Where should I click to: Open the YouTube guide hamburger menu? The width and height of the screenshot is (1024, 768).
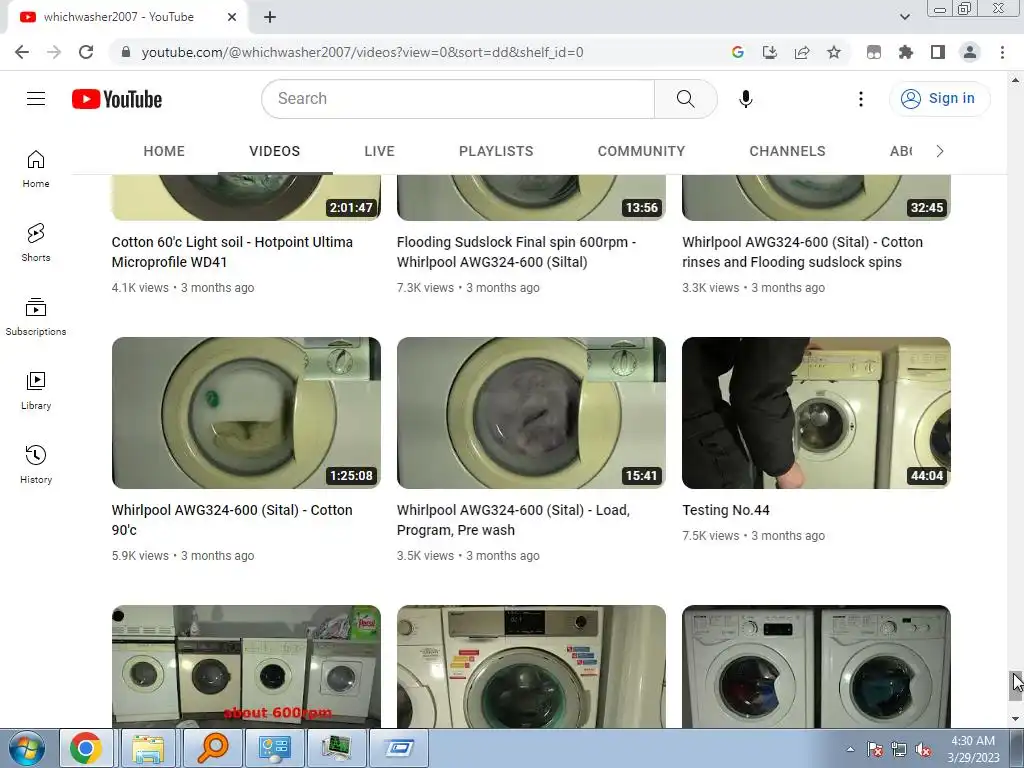(x=36, y=99)
